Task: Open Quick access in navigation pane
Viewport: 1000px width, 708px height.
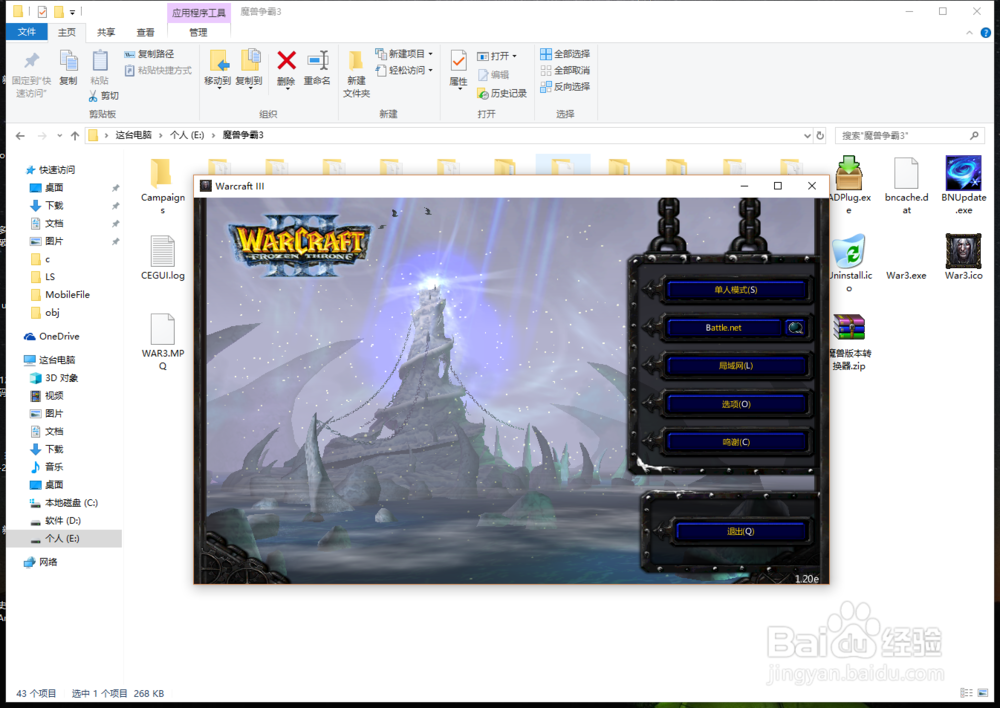Action: click(57, 170)
